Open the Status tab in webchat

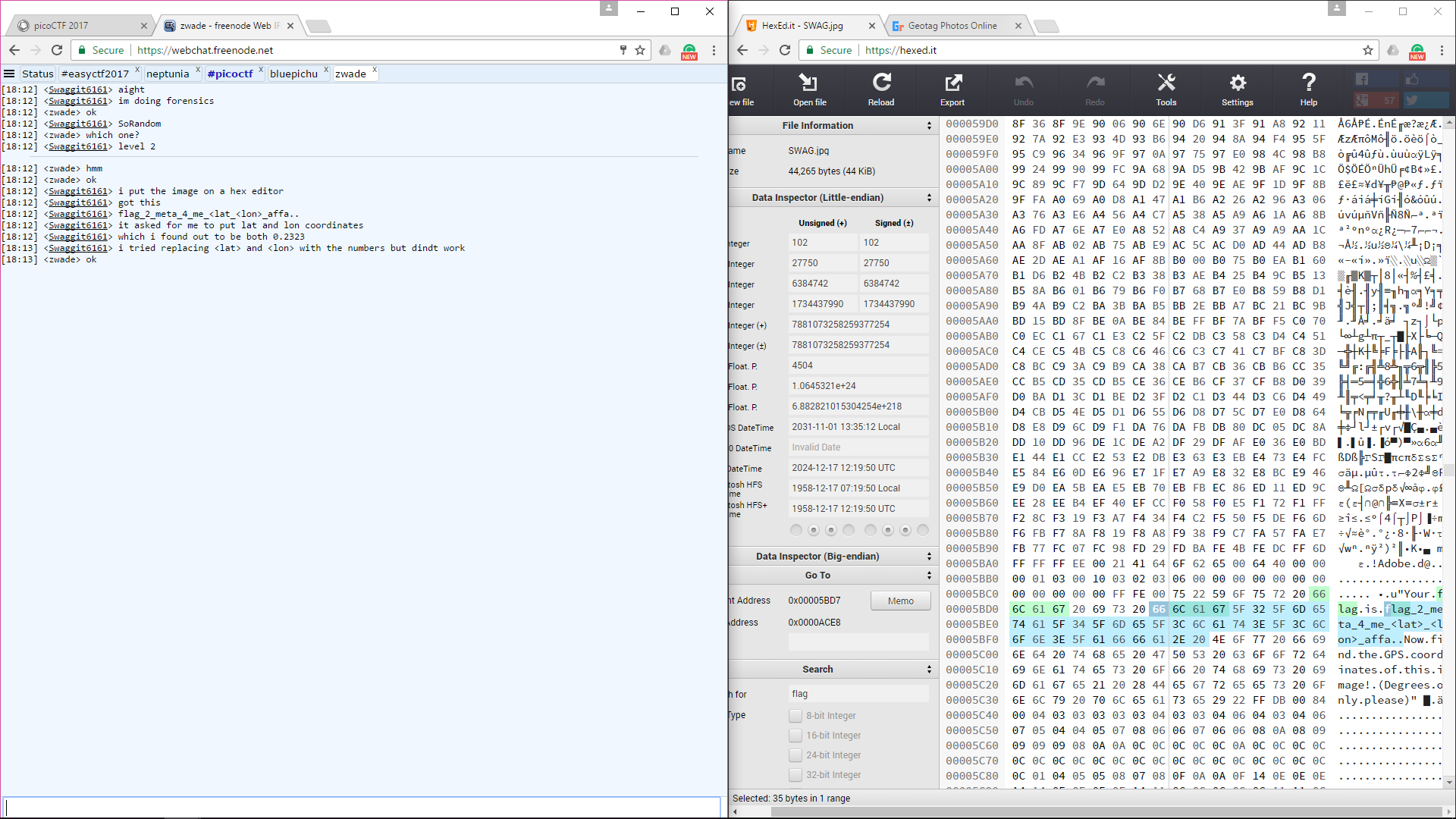(x=37, y=74)
